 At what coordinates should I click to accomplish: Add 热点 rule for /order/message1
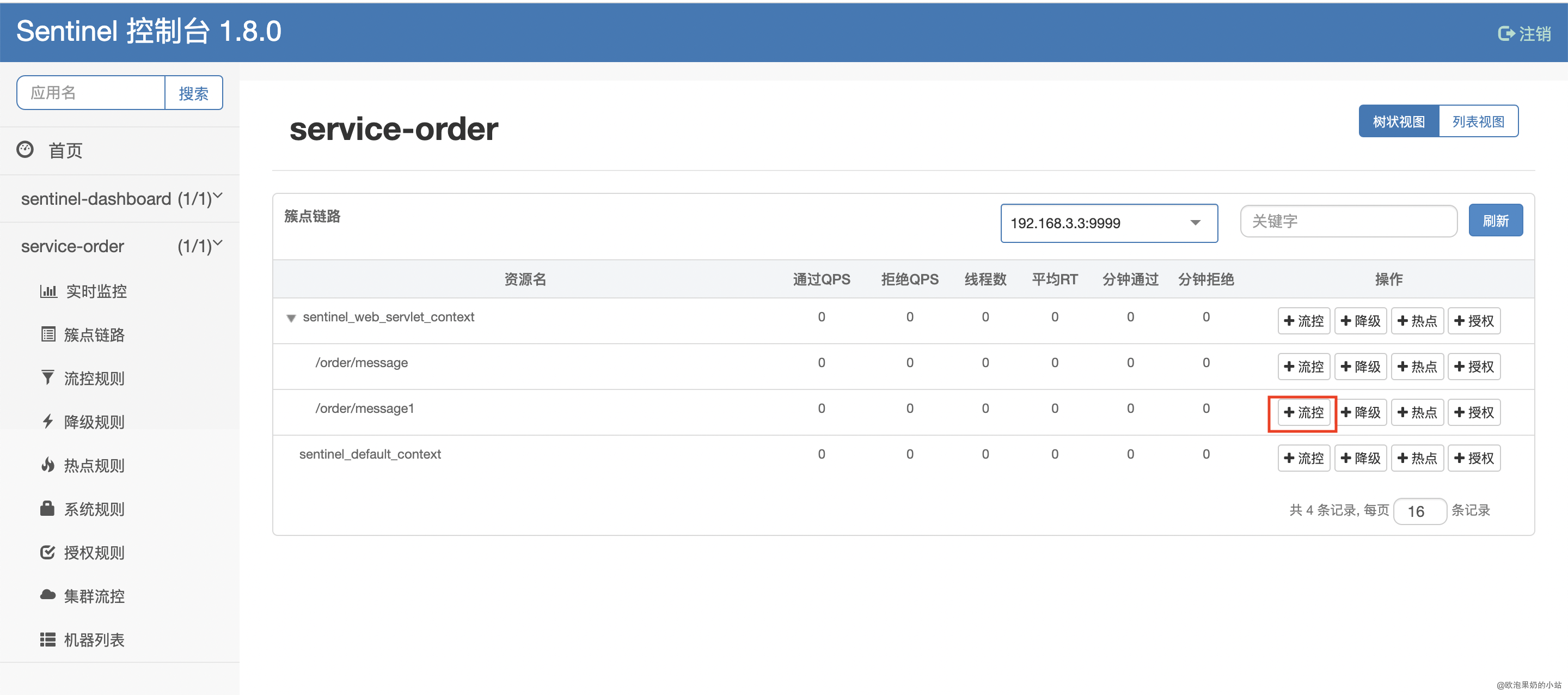coord(1417,412)
